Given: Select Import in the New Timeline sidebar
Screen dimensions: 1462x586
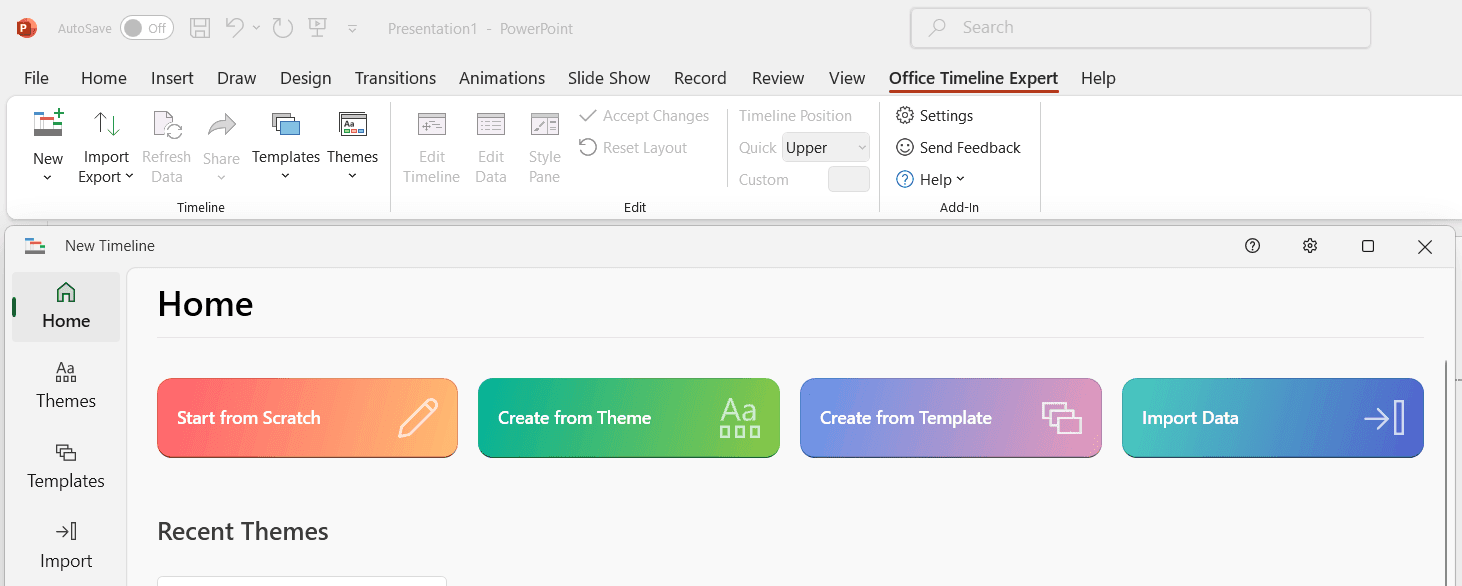Looking at the screenshot, I should point(65,545).
